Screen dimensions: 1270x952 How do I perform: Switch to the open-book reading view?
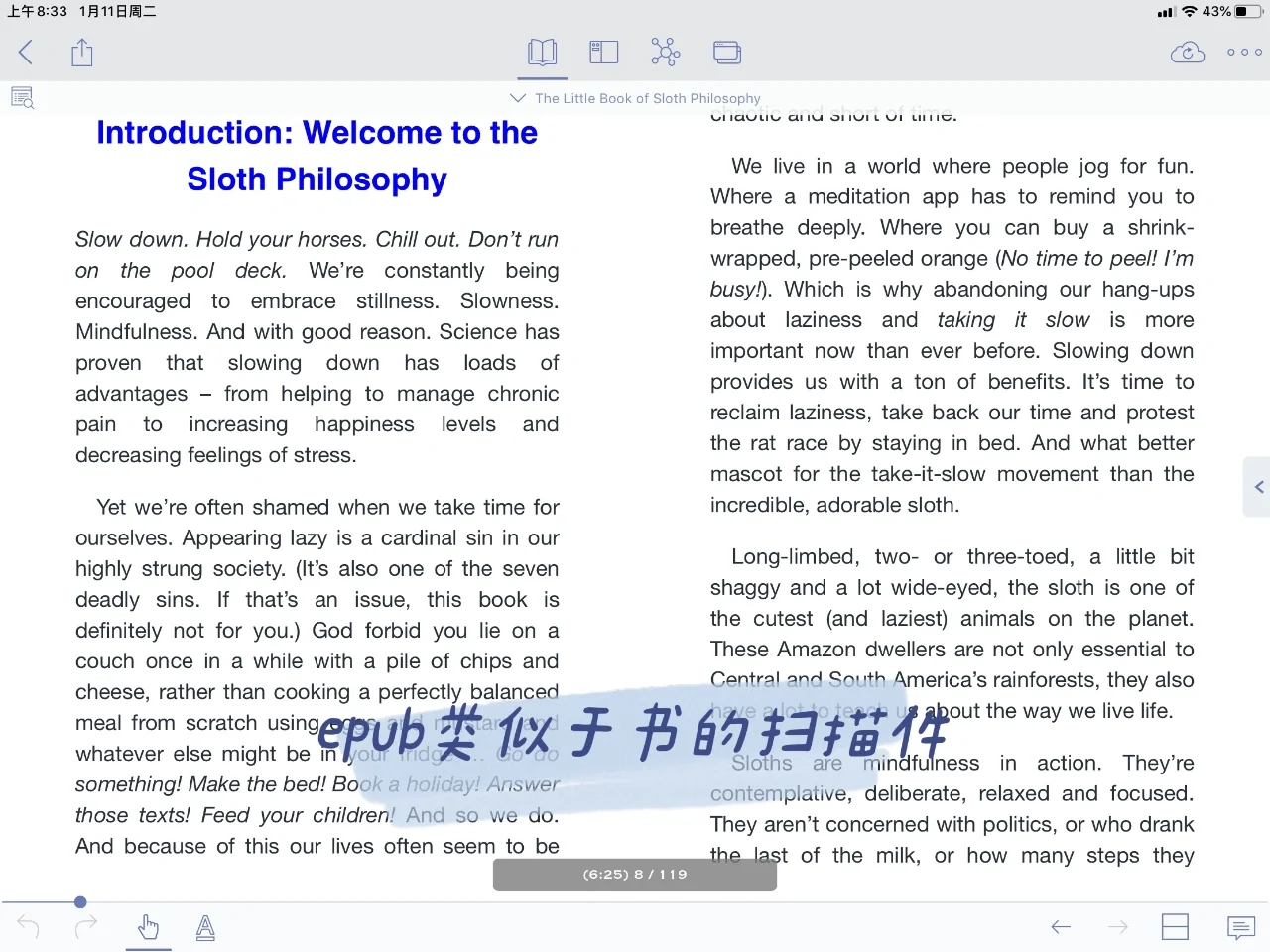pyautogui.click(x=543, y=52)
